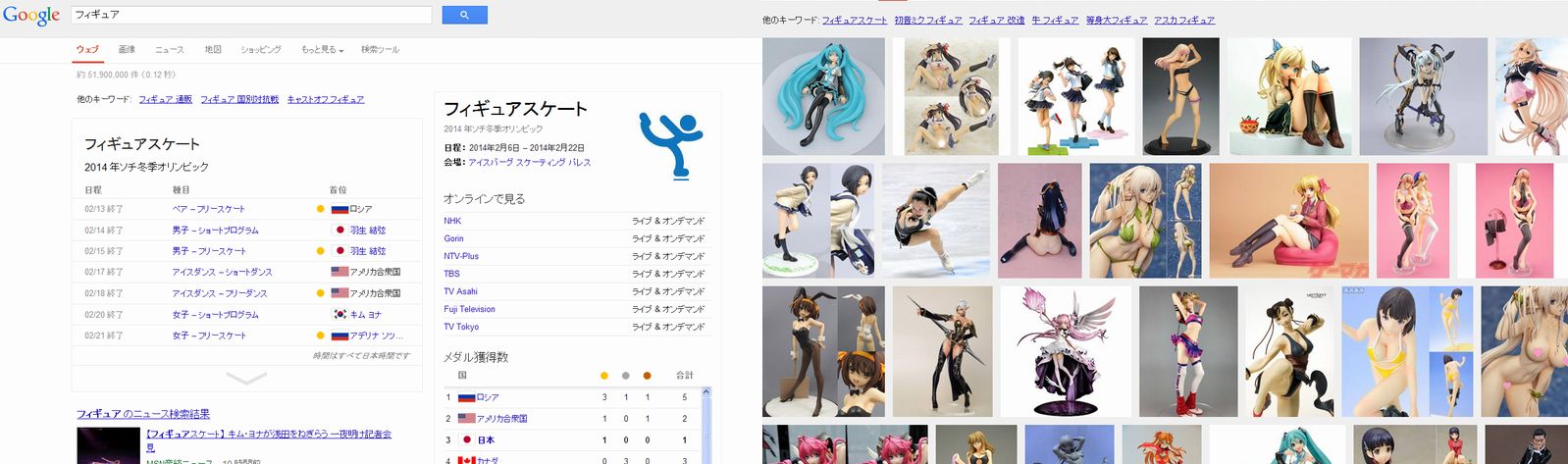1568x464 pixels.
Task: Open blonde figure with butterfly ribbon thumbnail
Action: coord(1289,96)
